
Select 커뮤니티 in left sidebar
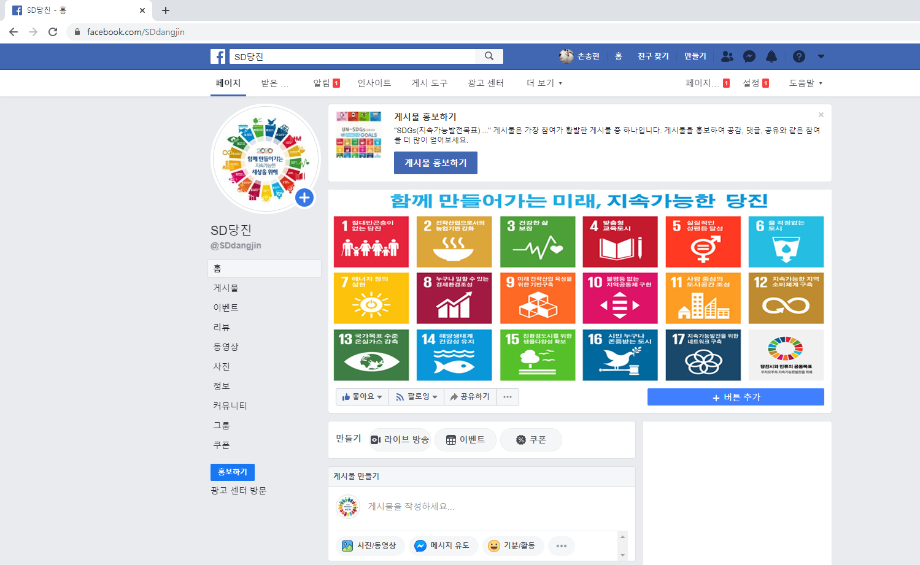230,406
